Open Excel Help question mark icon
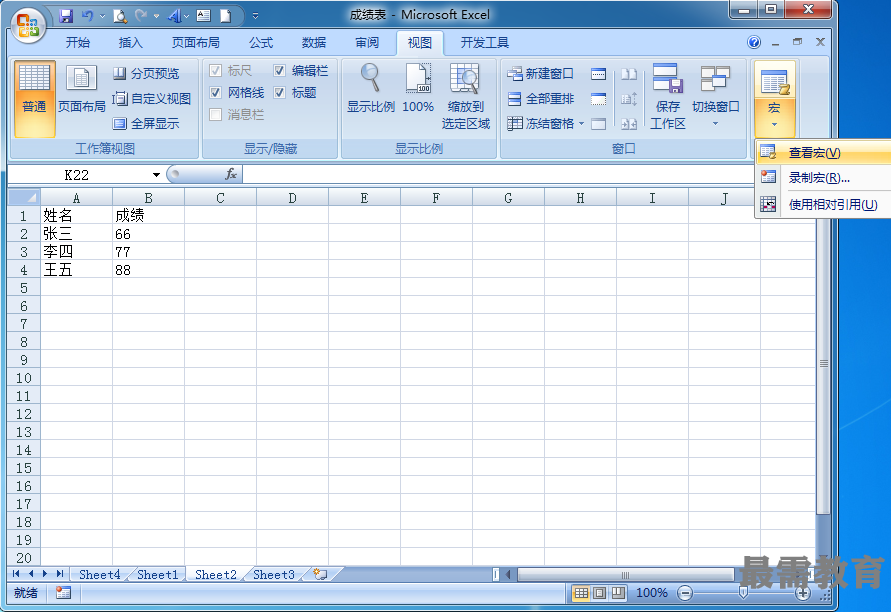 point(754,42)
